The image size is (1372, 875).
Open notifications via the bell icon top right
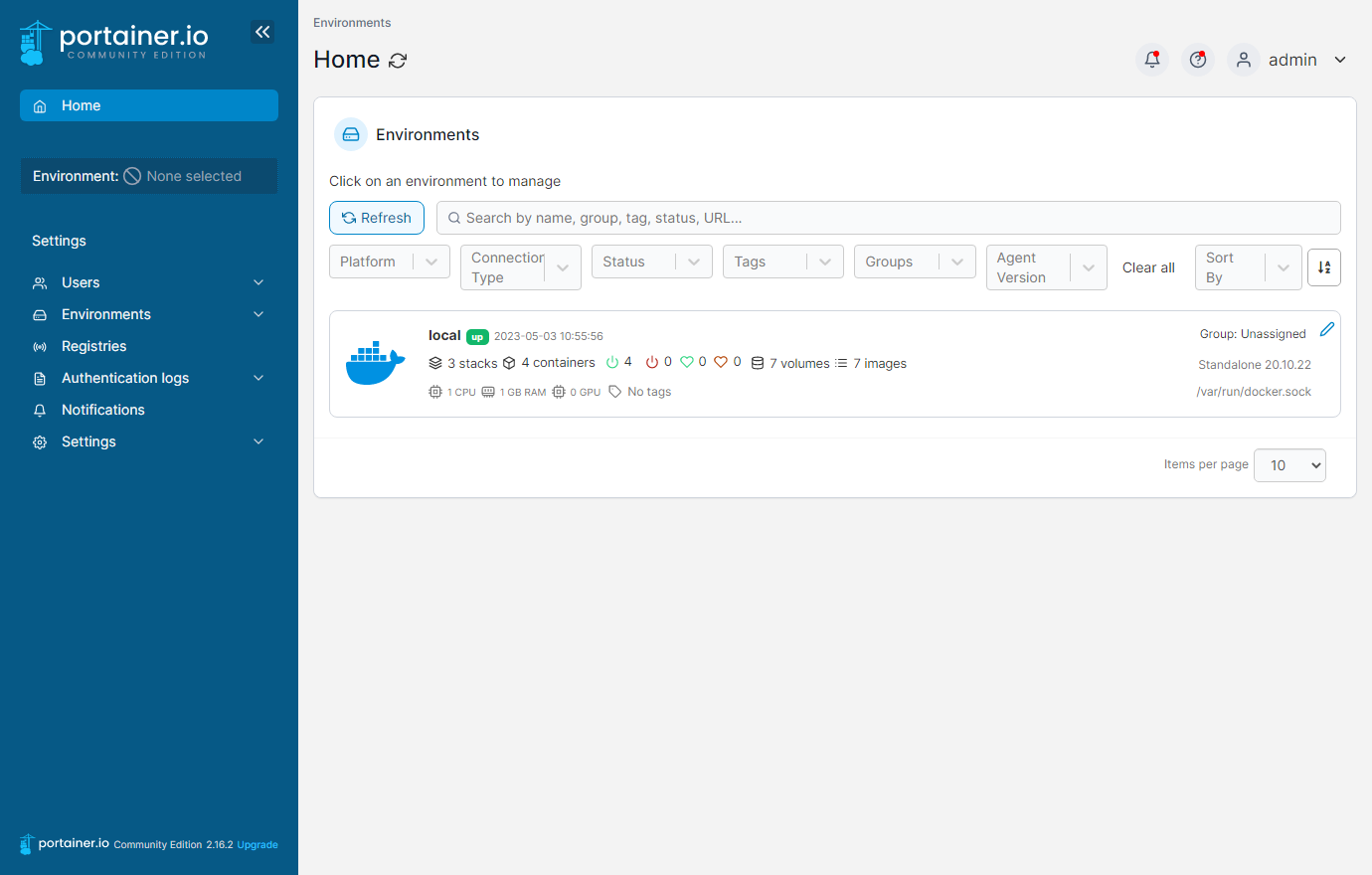(x=1151, y=60)
